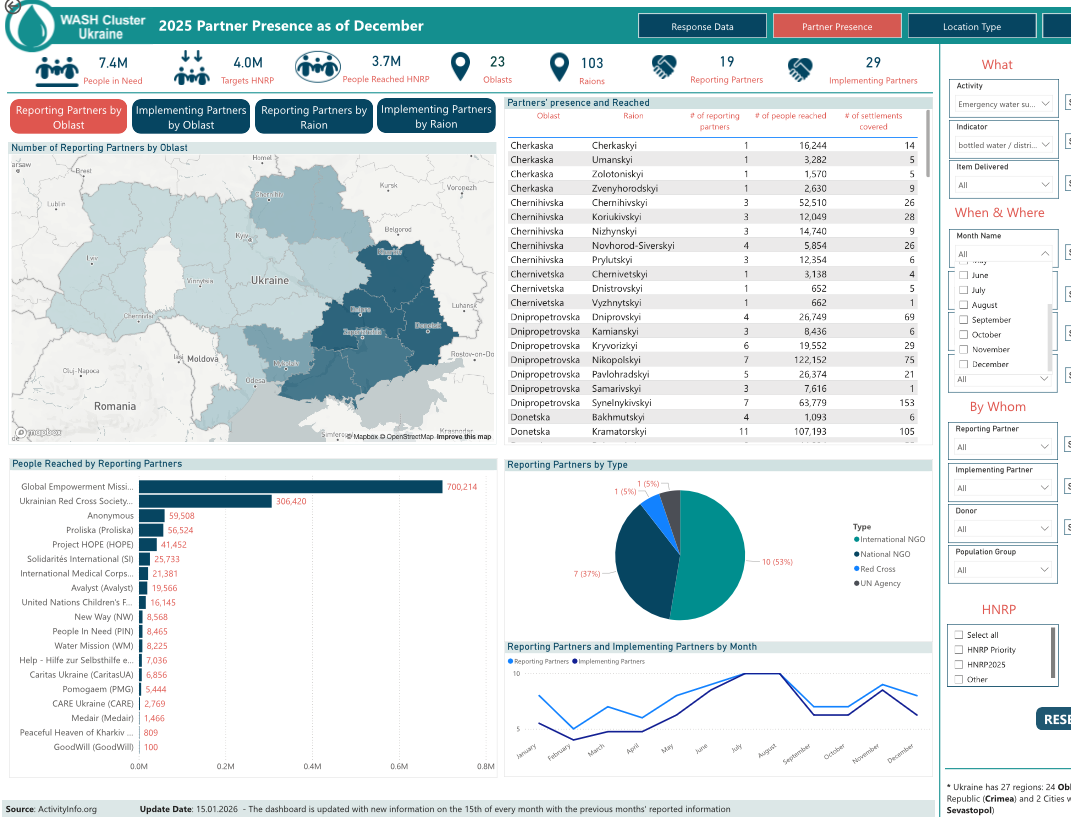Viewport: 1071px width, 817px height.
Task: Enable the Select all HNRP checkbox
Action: click(x=959, y=635)
